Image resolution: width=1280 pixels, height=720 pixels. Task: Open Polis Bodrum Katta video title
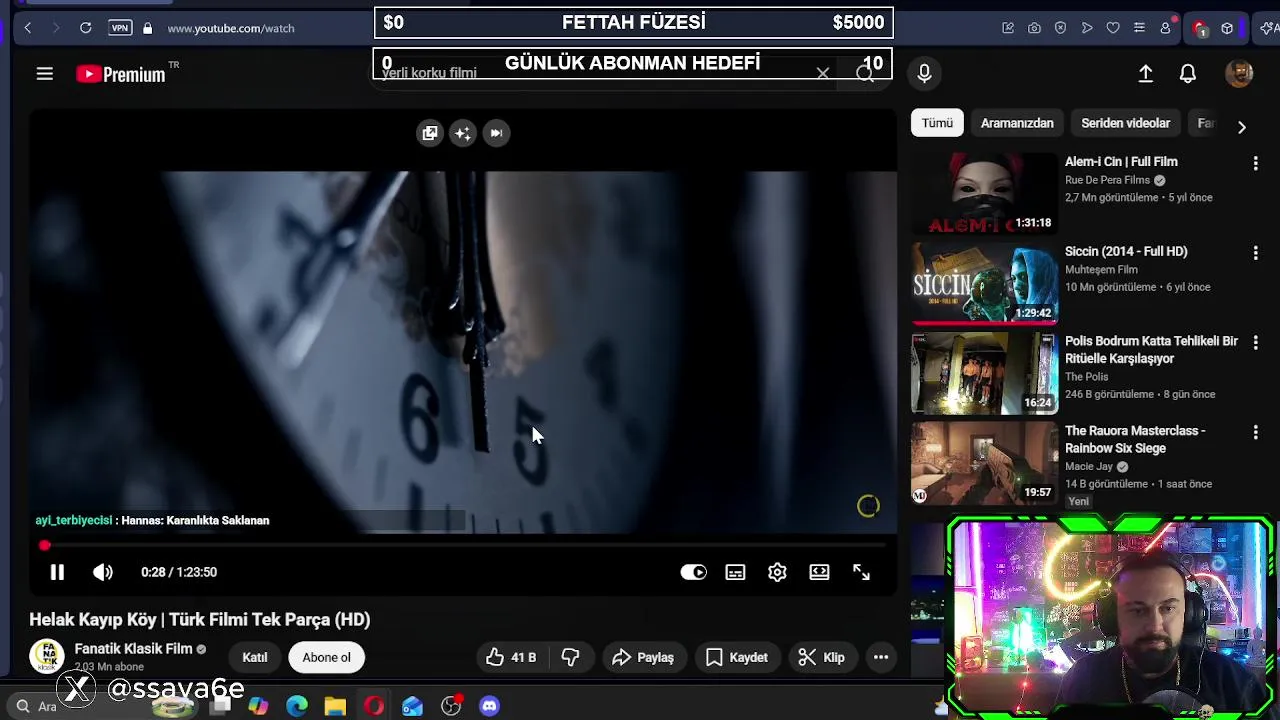[1151, 350]
